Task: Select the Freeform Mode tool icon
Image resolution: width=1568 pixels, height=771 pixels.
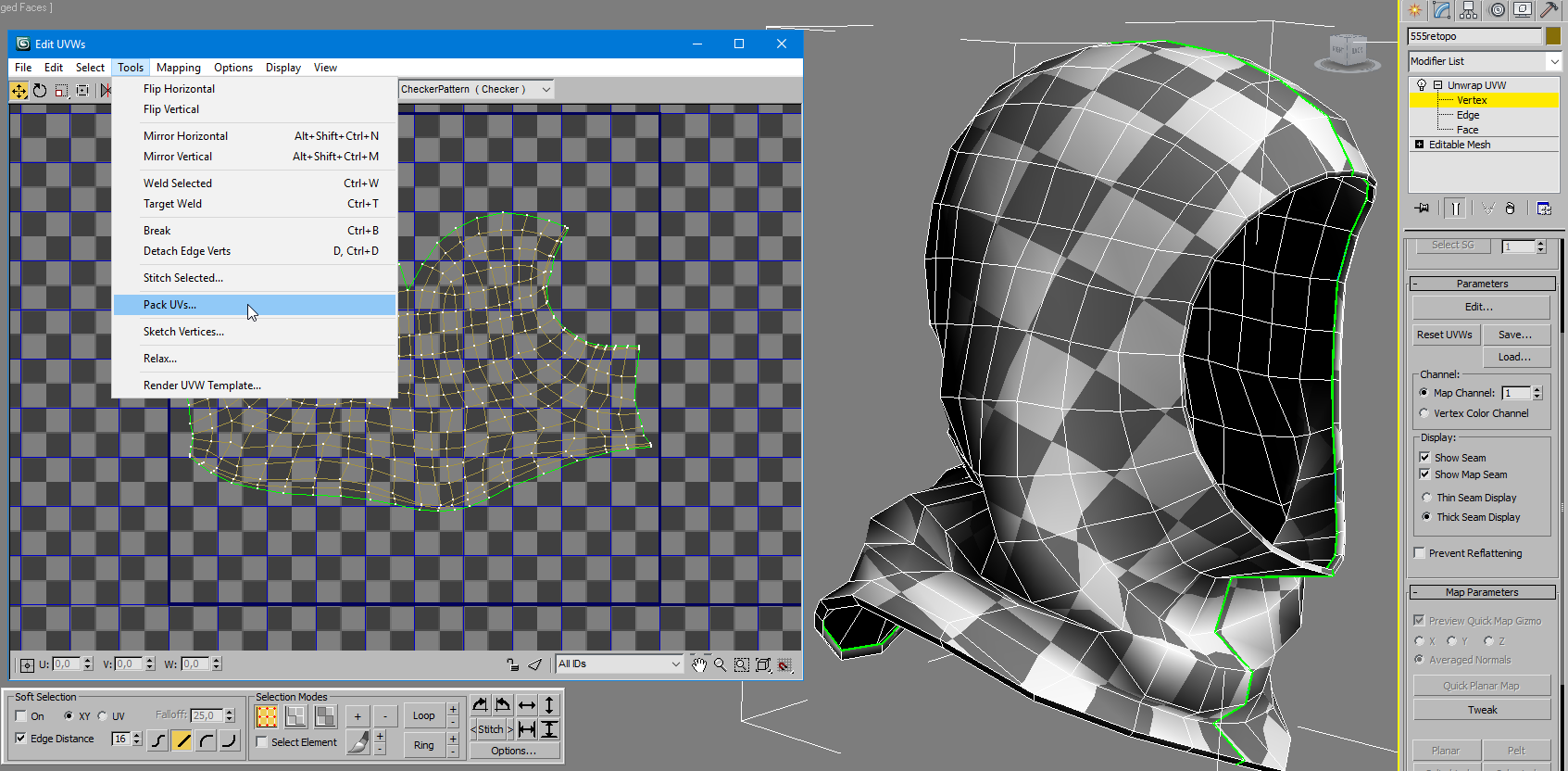Action: [82, 90]
